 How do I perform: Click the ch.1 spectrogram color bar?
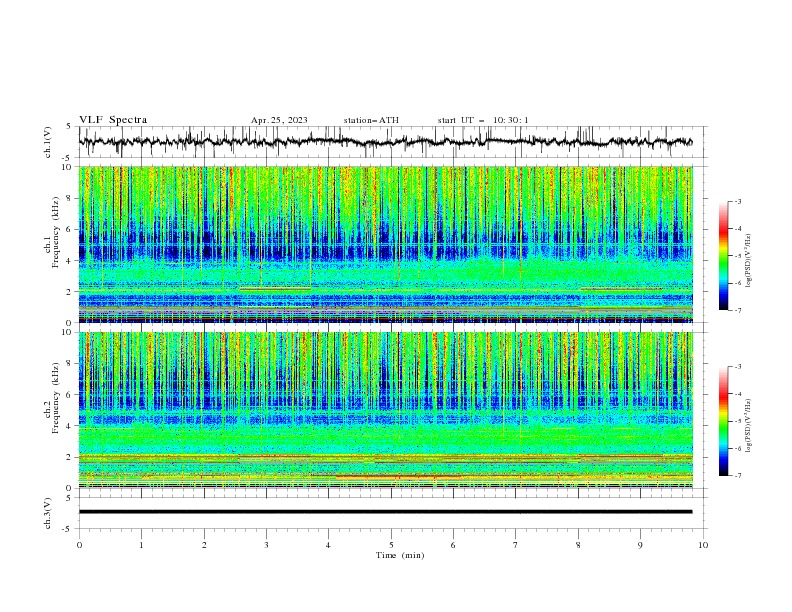(723, 256)
